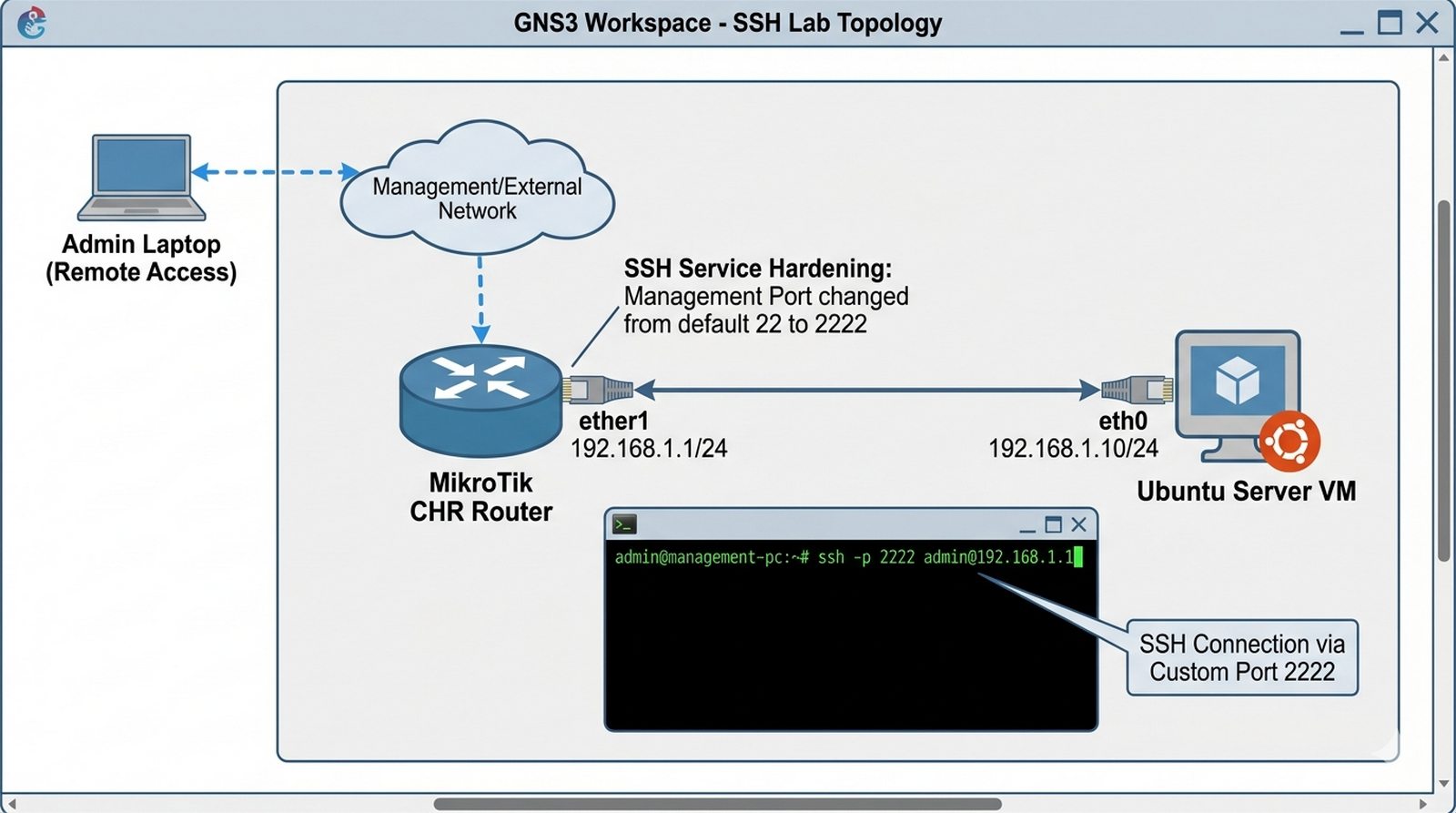Screen dimensions: 1456x813
Task: Select the SSH Connection via Custom Port callout
Action: [x=1241, y=657]
